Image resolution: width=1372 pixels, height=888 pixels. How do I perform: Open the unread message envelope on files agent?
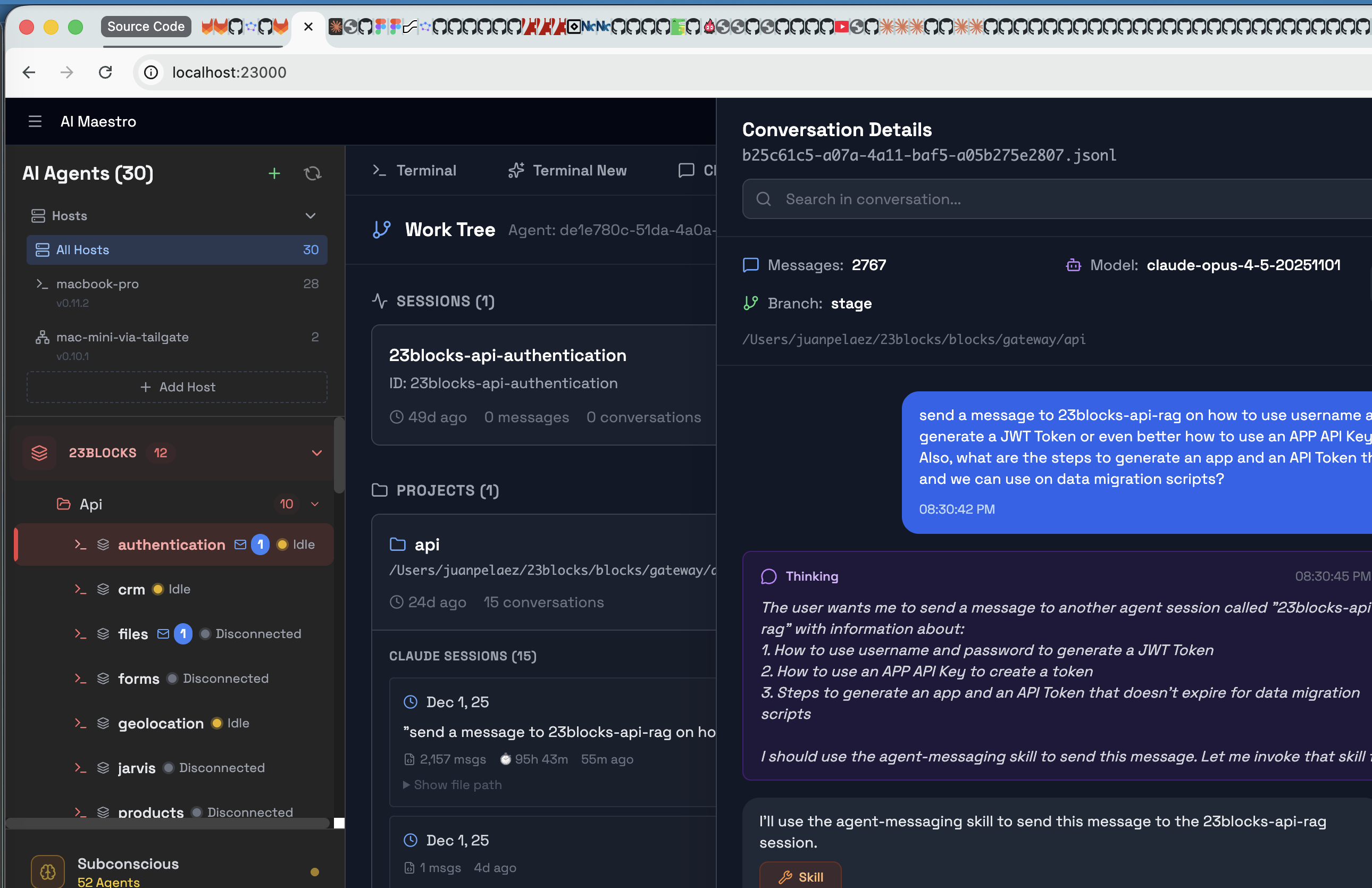coord(163,633)
